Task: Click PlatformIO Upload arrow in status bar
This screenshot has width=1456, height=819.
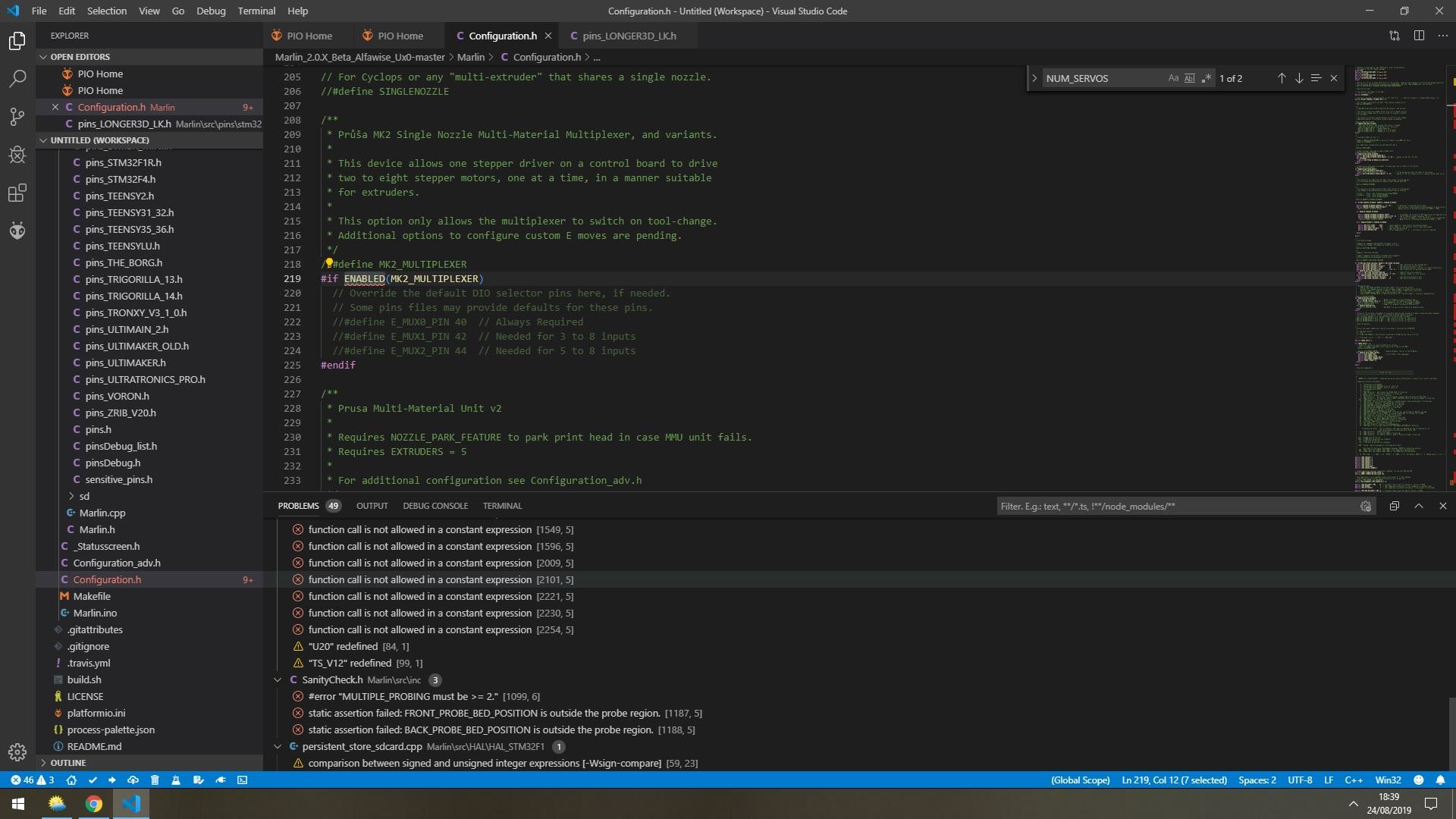Action: 112,780
